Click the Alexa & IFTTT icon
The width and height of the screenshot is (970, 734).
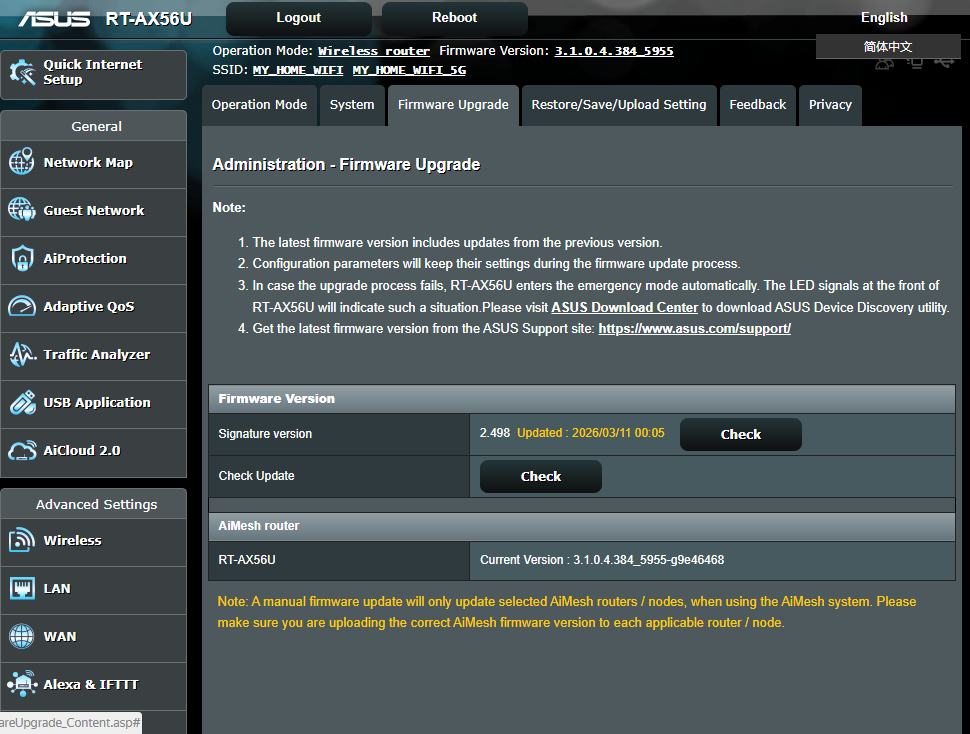click(22, 685)
